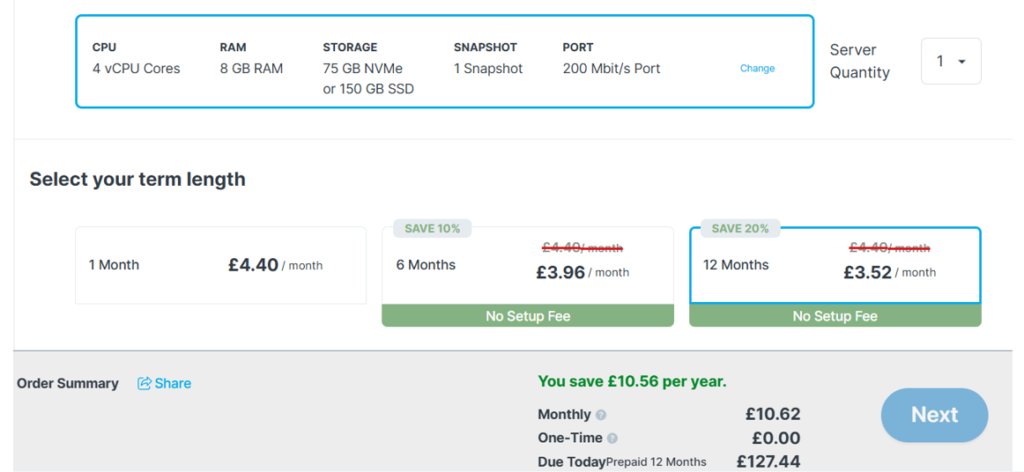1024x472 pixels.
Task: Click the info icon beside One-Time
Action: click(612, 438)
